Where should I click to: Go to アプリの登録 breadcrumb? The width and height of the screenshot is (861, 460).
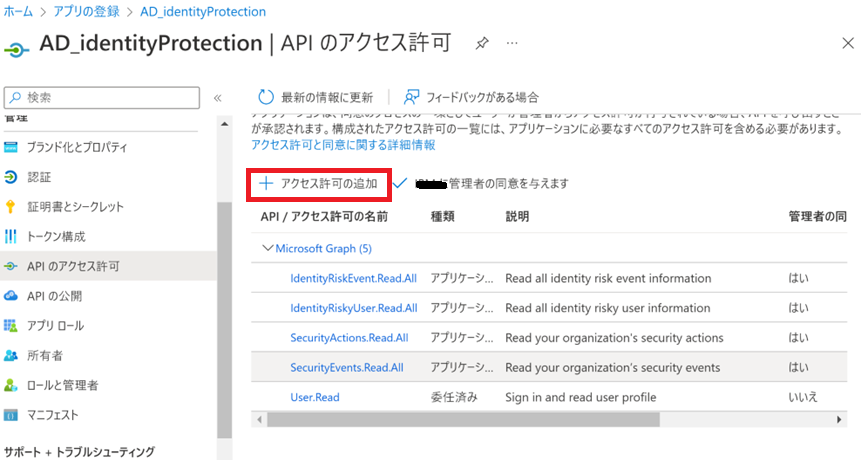click(x=86, y=12)
